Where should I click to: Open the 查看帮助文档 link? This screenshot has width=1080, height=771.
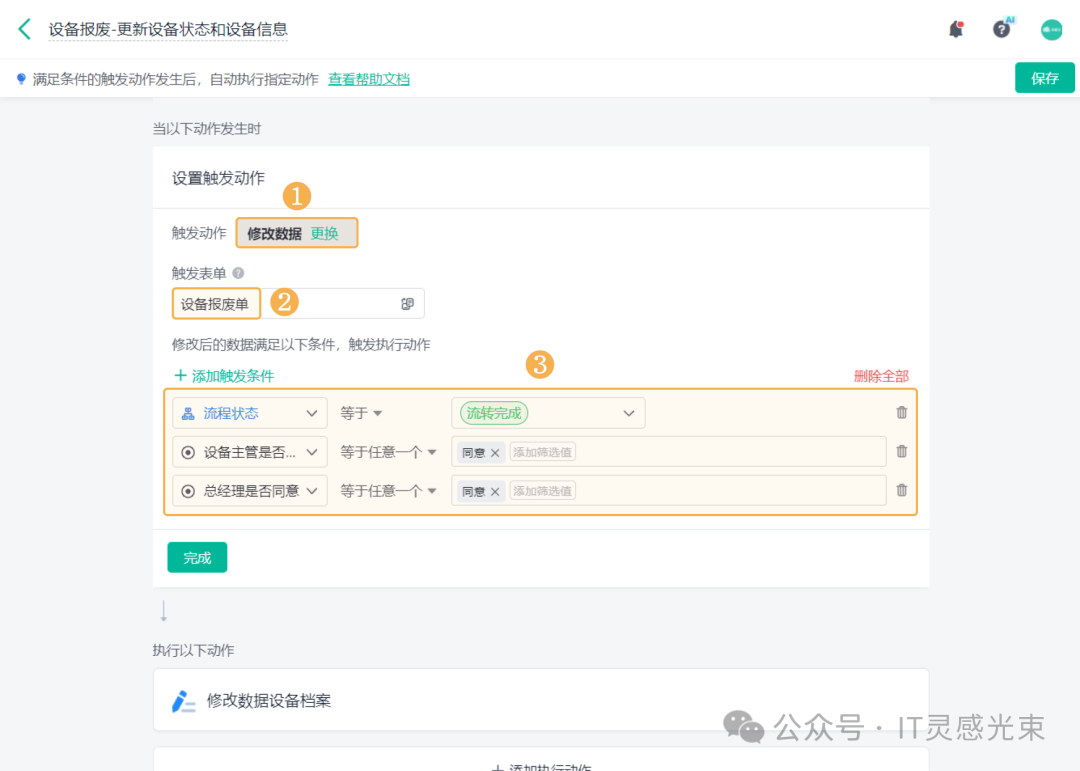[369, 79]
